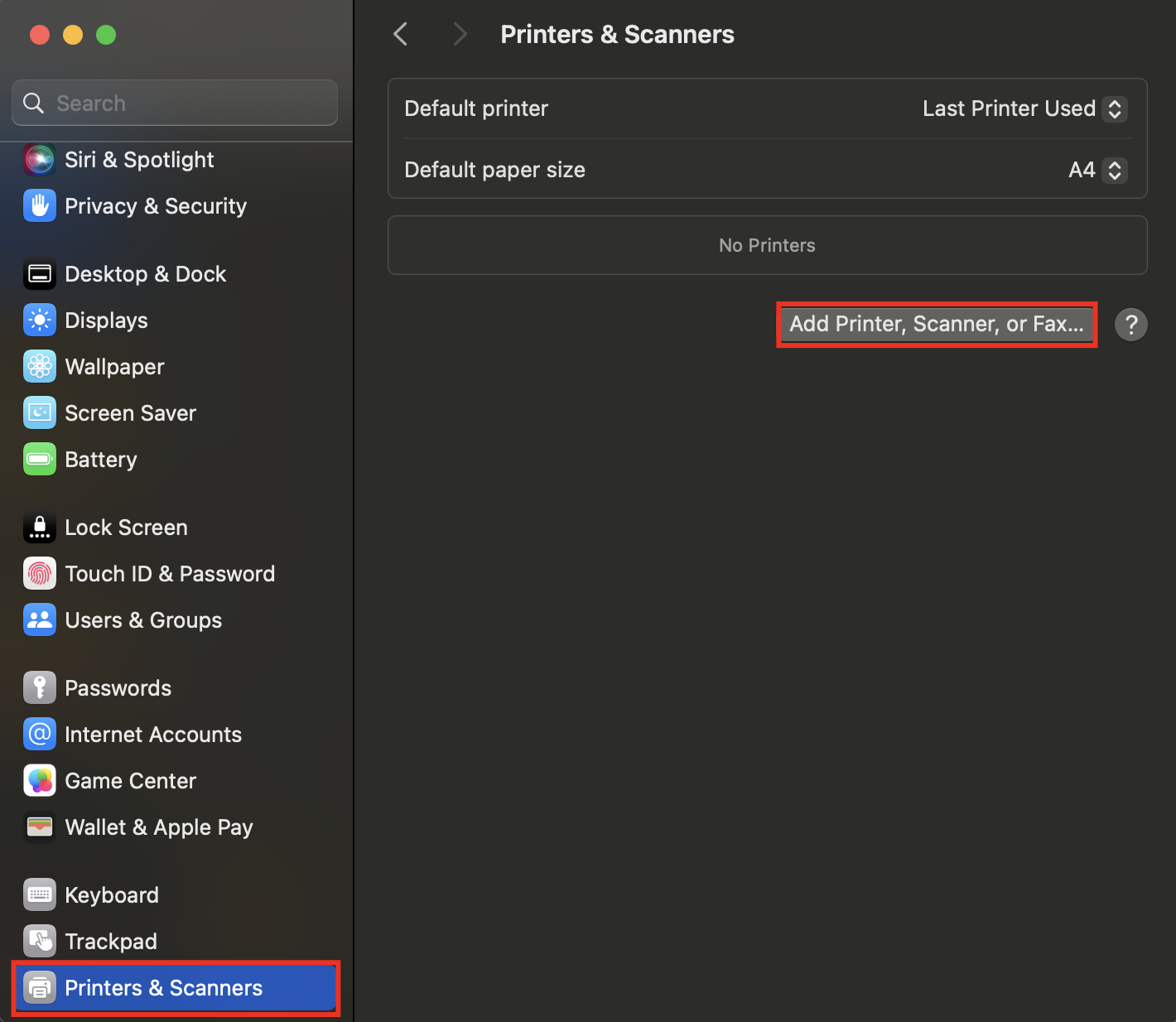This screenshot has width=1176, height=1022.
Task: Navigate back with the left chevron
Action: [x=401, y=35]
